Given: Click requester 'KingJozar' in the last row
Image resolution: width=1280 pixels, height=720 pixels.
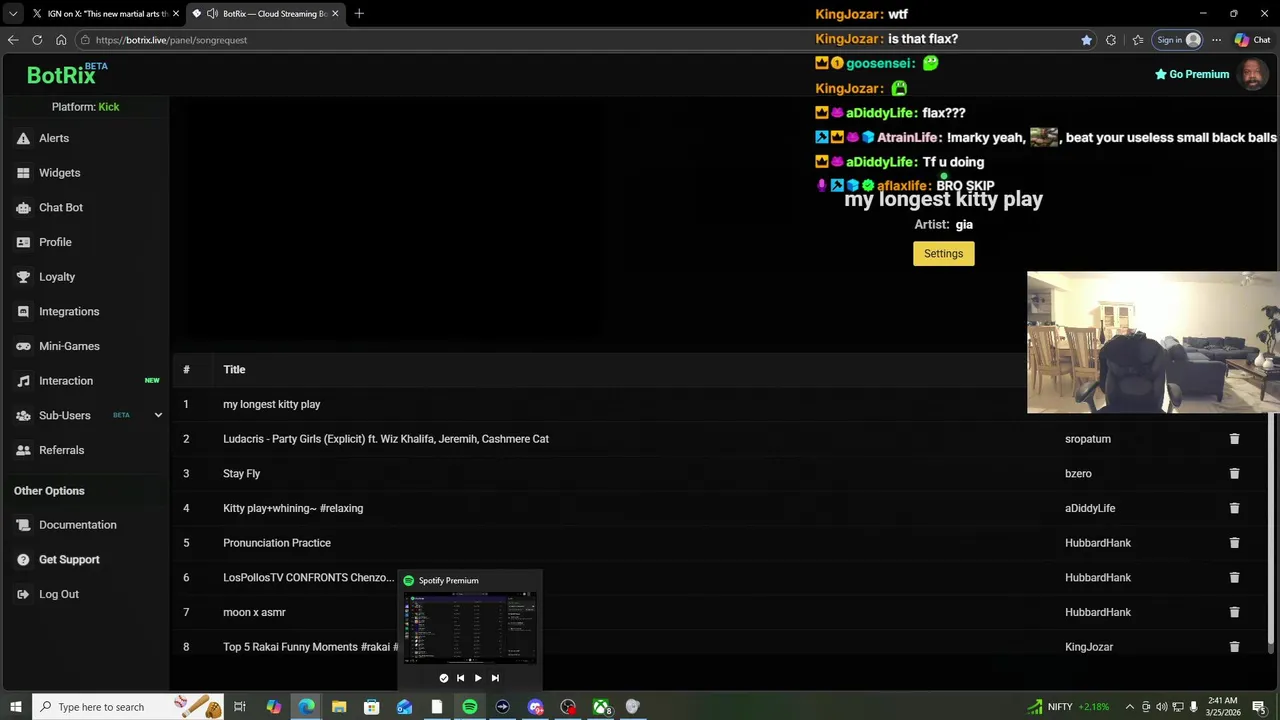Looking at the screenshot, I should (1089, 647).
